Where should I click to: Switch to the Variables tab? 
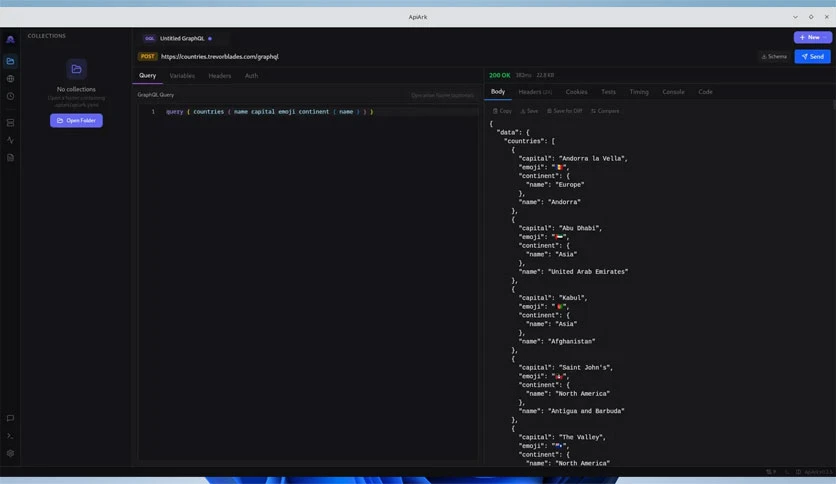[x=182, y=76]
